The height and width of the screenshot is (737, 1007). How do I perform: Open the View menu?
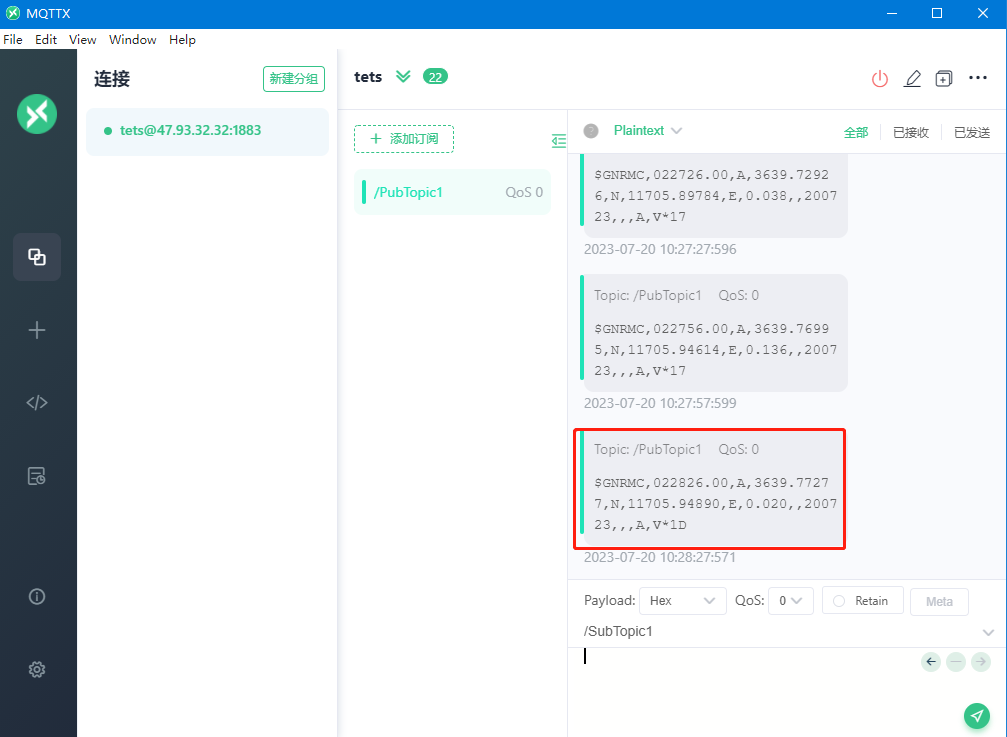click(x=83, y=40)
